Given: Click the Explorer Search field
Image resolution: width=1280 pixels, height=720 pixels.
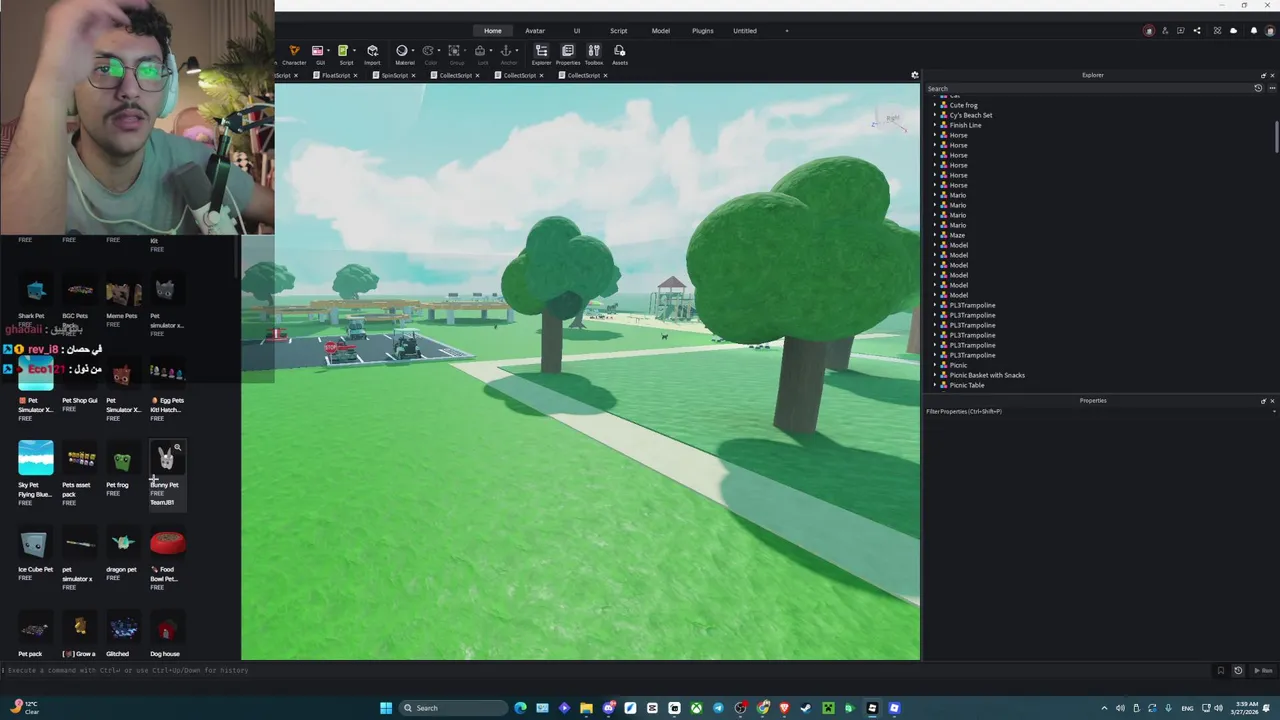Looking at the screenshot, I should [x=1088, y=88].
